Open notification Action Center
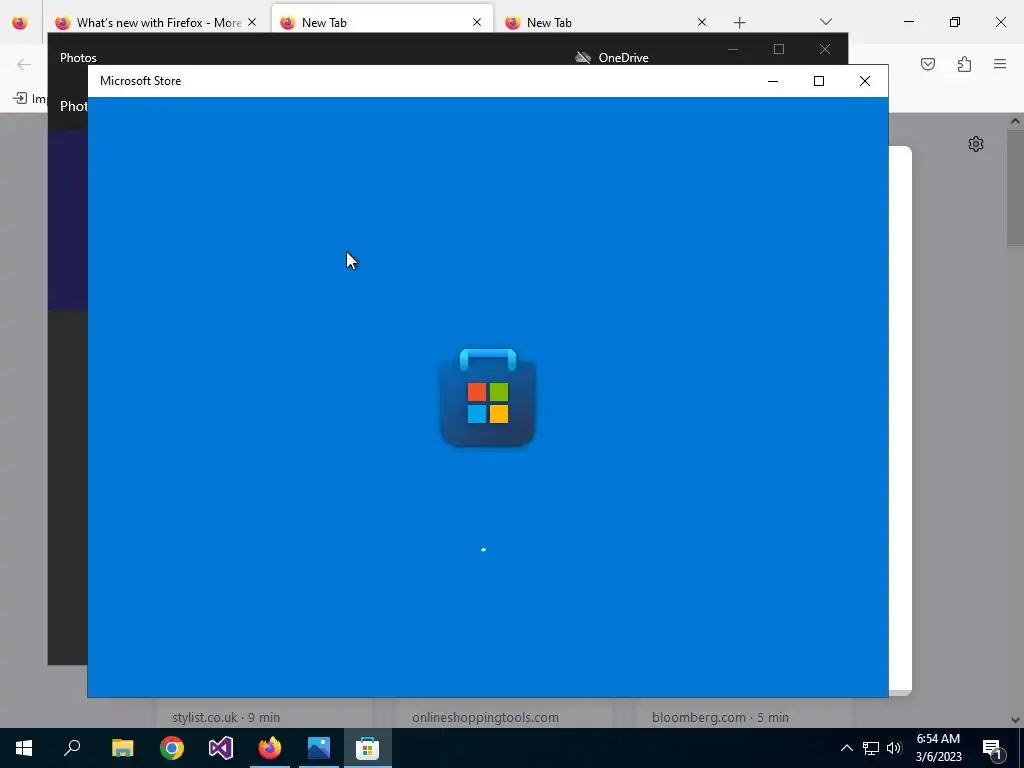1024x768 pixels. [x=993, y=748]
